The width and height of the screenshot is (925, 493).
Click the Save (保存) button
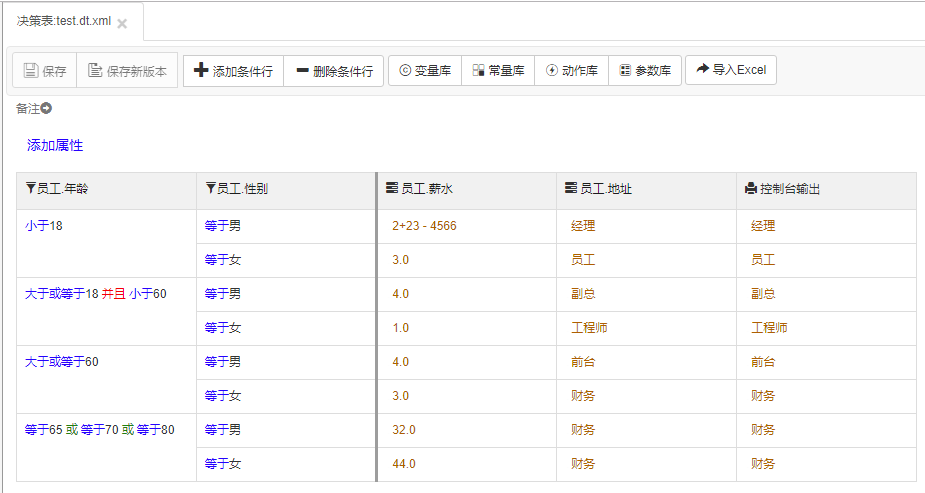pos(45,71)
